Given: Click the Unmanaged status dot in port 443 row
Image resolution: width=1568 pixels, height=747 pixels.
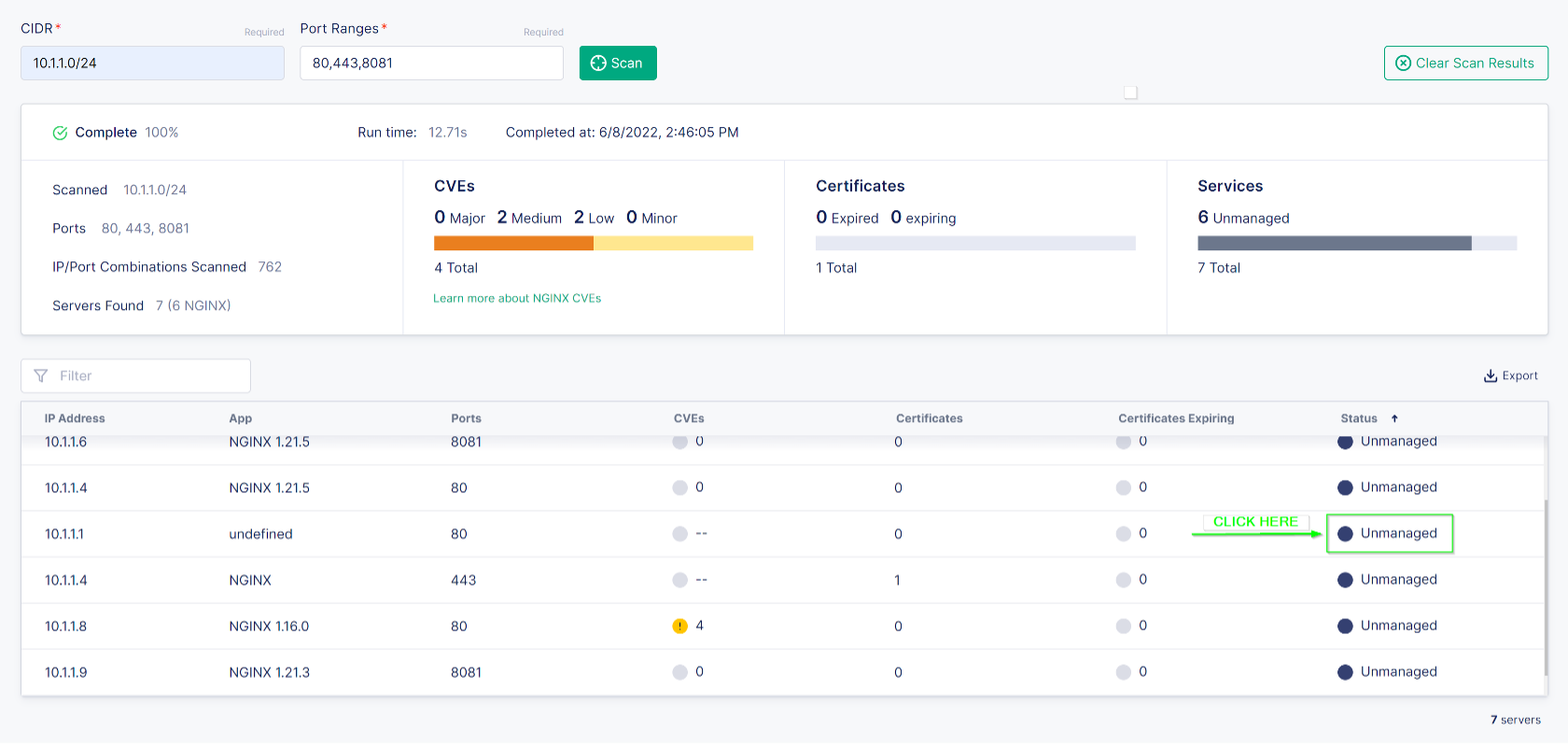Looking at the screenshot, I should click(x=1345, y=580).
